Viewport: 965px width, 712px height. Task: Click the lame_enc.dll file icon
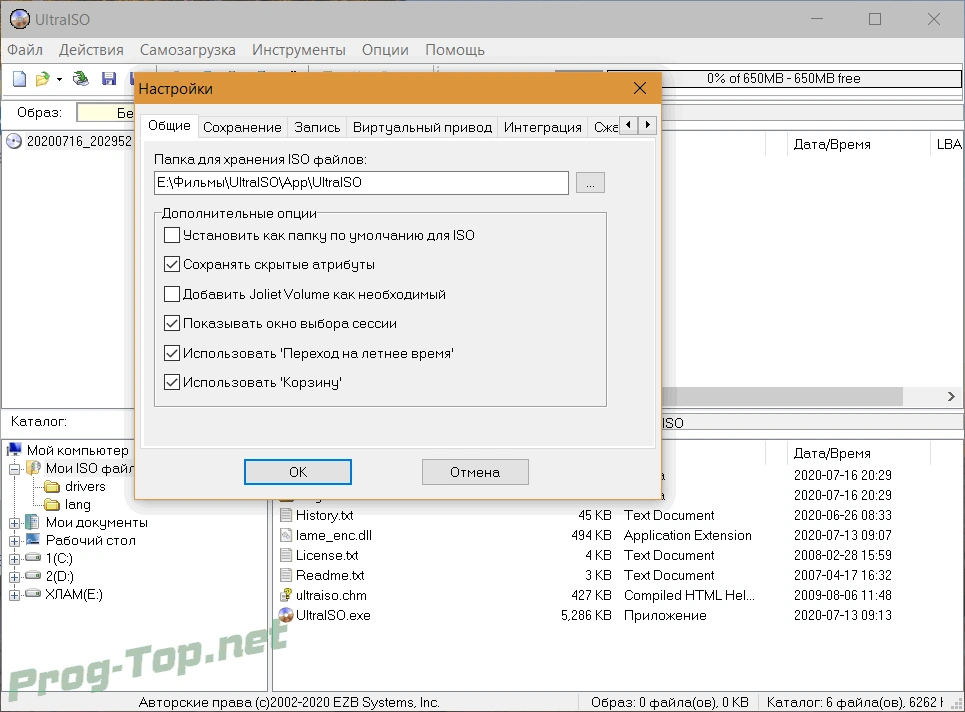coord(286,535)
